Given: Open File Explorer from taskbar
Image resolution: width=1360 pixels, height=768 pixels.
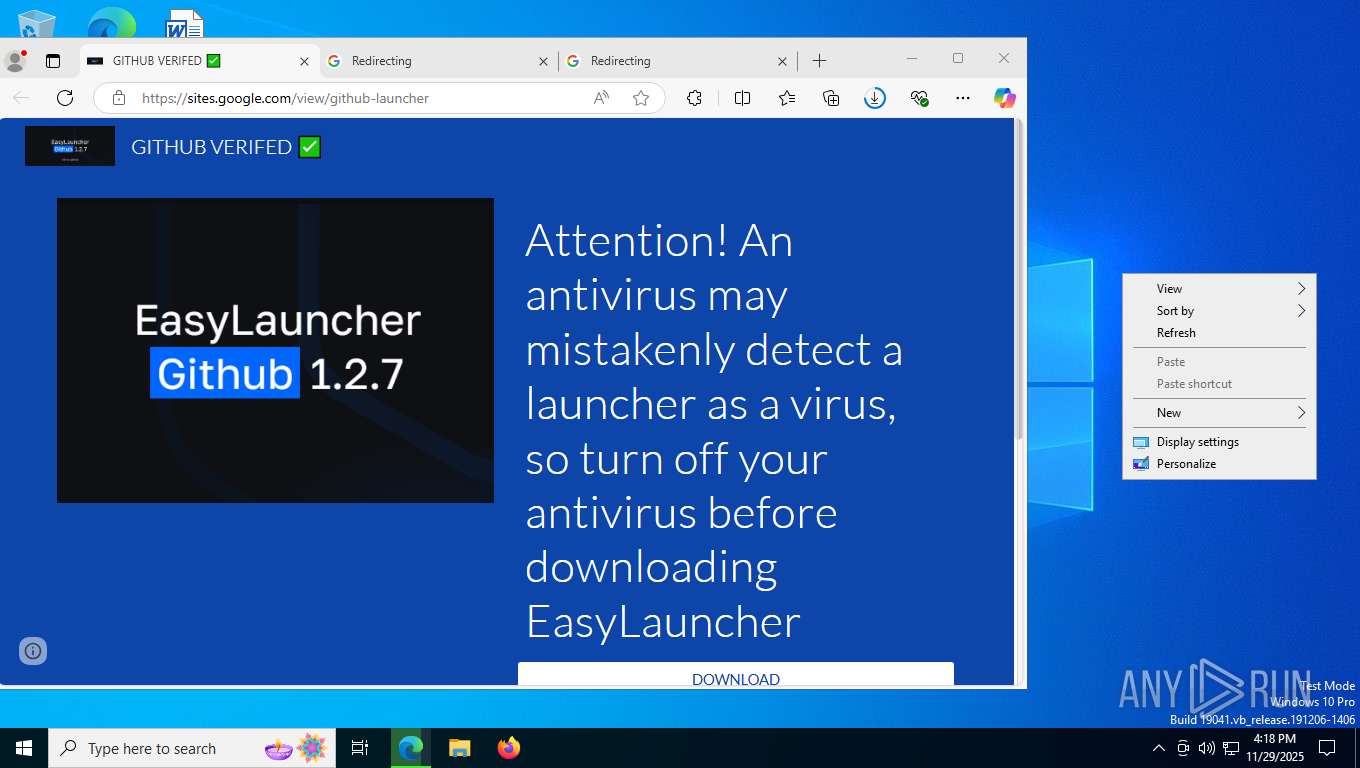Looking at the screenshot, I should point(459,748).
